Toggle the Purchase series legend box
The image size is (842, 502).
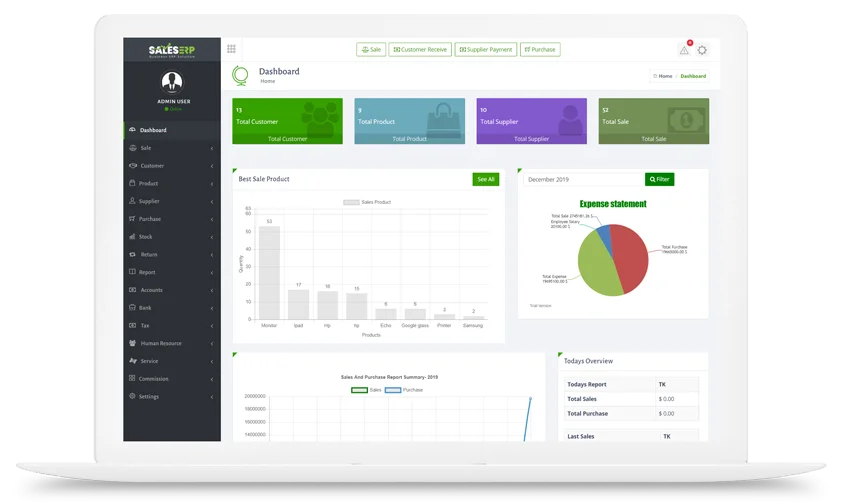393,389
